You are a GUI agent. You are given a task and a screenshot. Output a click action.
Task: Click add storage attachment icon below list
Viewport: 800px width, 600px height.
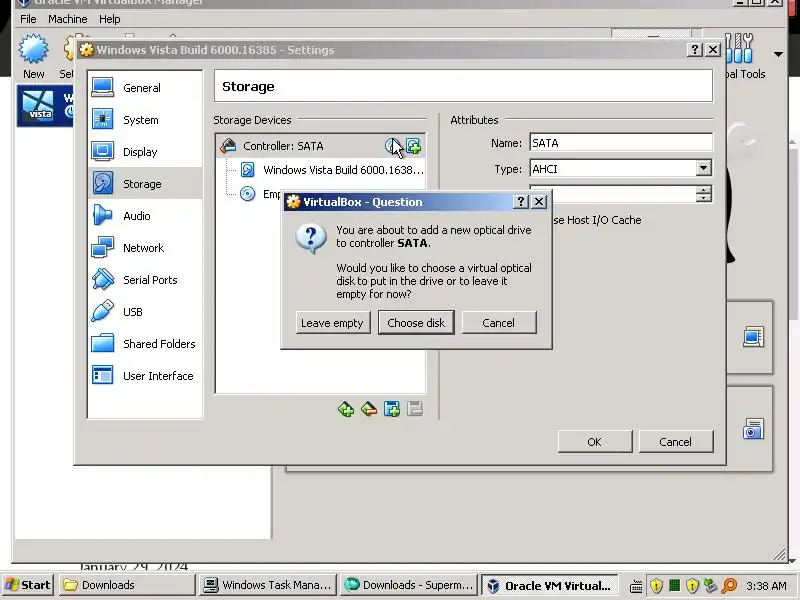coord(392,409)
